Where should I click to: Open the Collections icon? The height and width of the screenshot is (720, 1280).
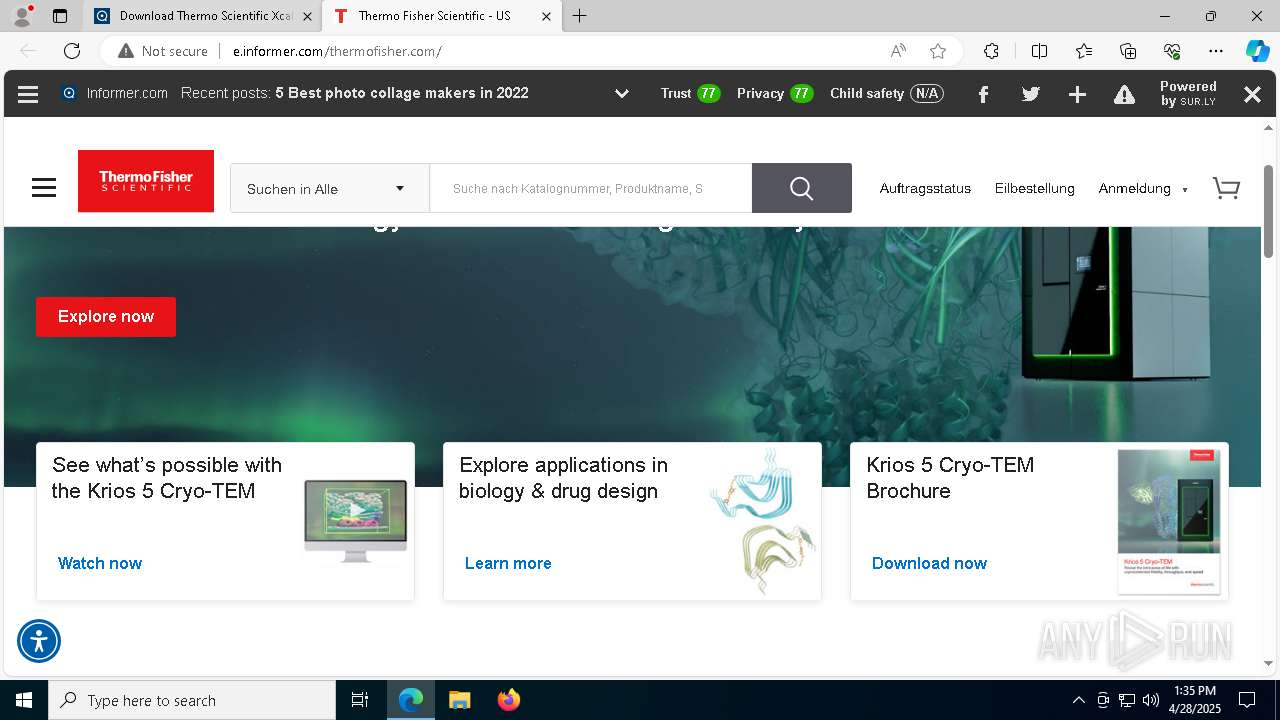(x=1128, y=51)
